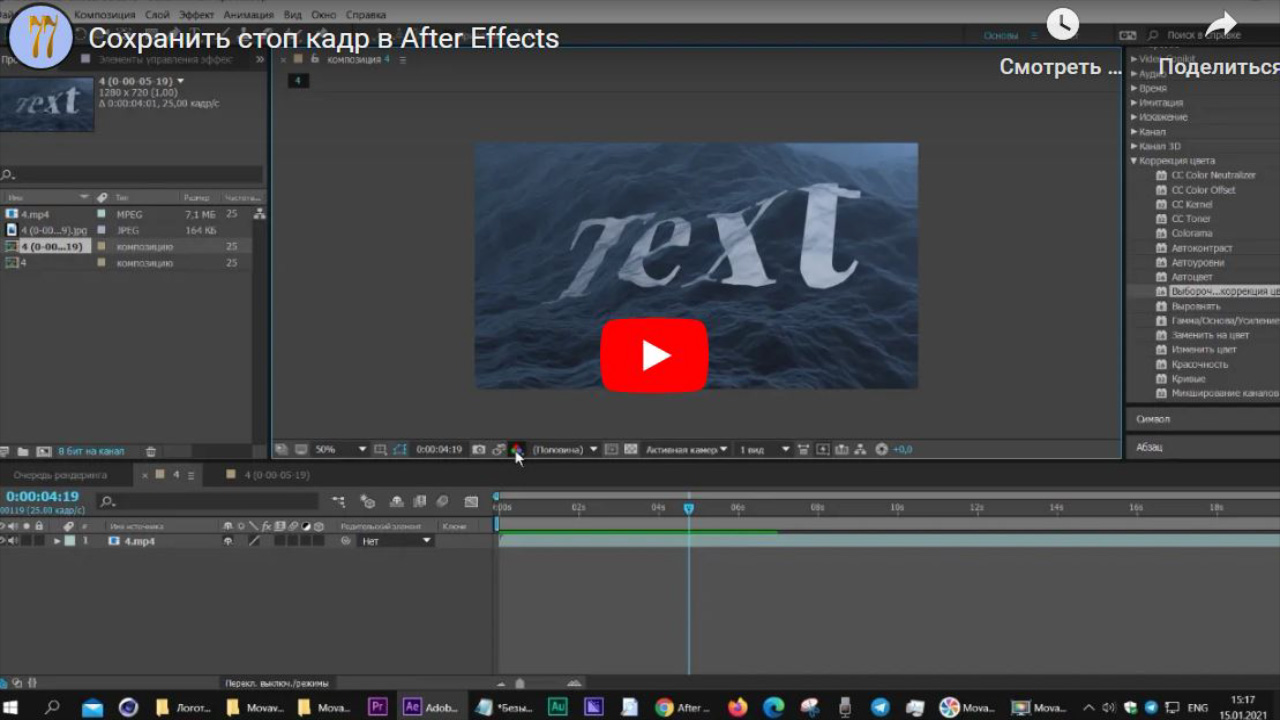Toggle always preview this view icon

pos(281,450)
